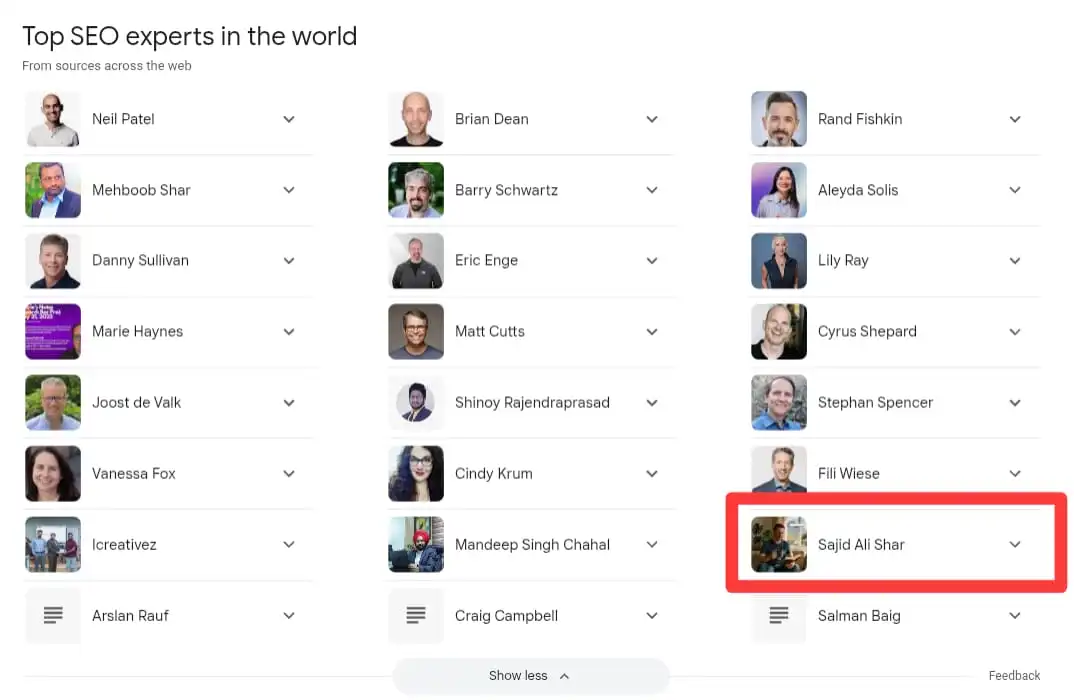Screen dimensions: 1074x700
Task: Expand the Vanessa Fox chevron
Action: pyautogui.click(x=289, y=474)
